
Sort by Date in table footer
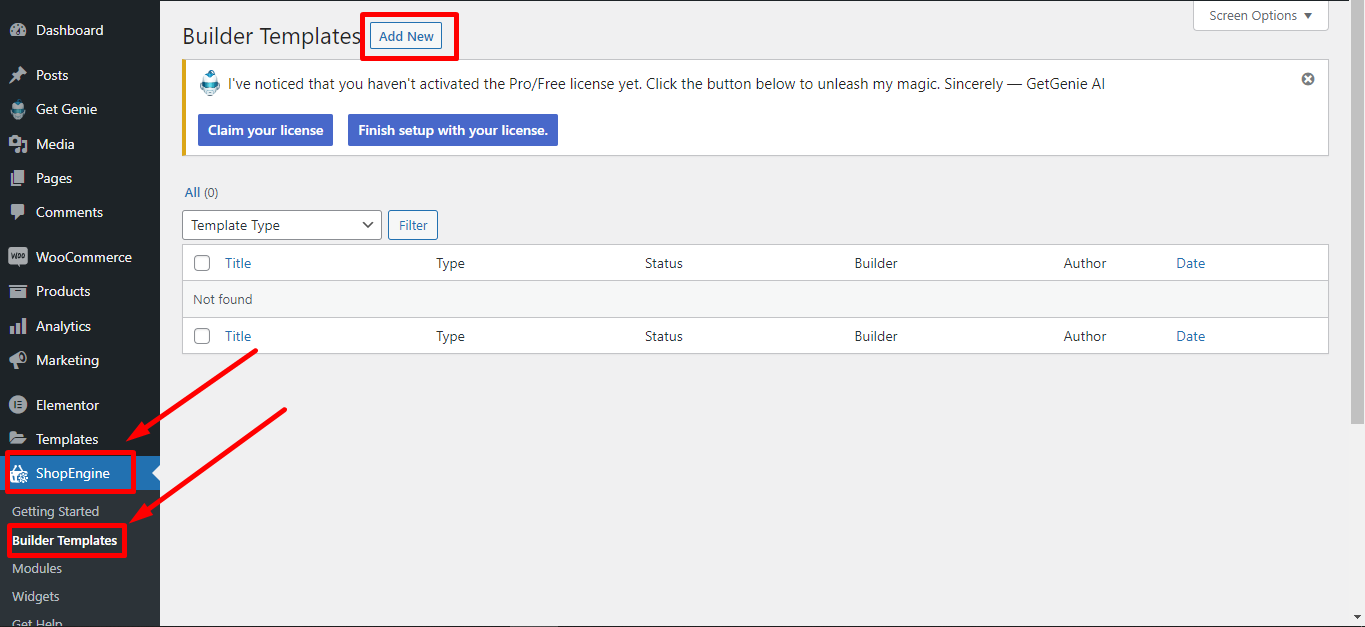[1190, 336]
